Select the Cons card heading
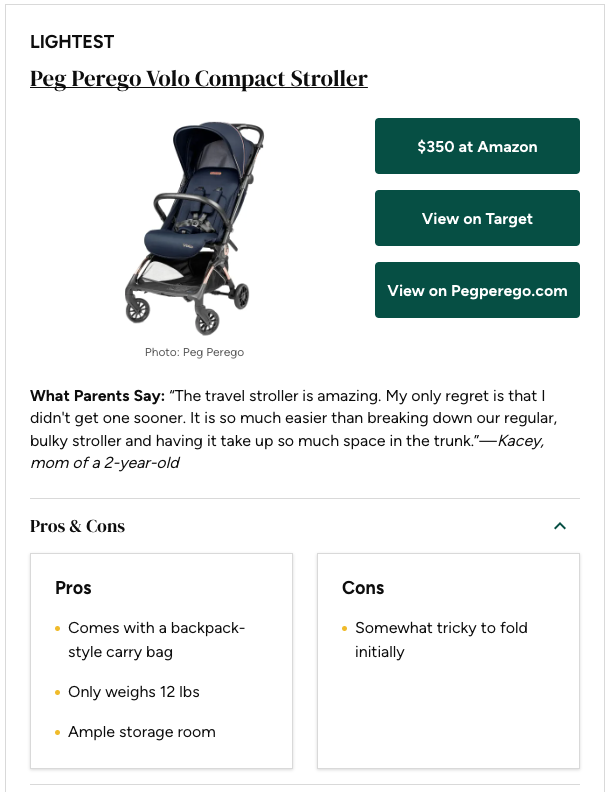Image resolution: width=612 pixels, height=792 pixels. pyautogui.click(x=363, y=588)
